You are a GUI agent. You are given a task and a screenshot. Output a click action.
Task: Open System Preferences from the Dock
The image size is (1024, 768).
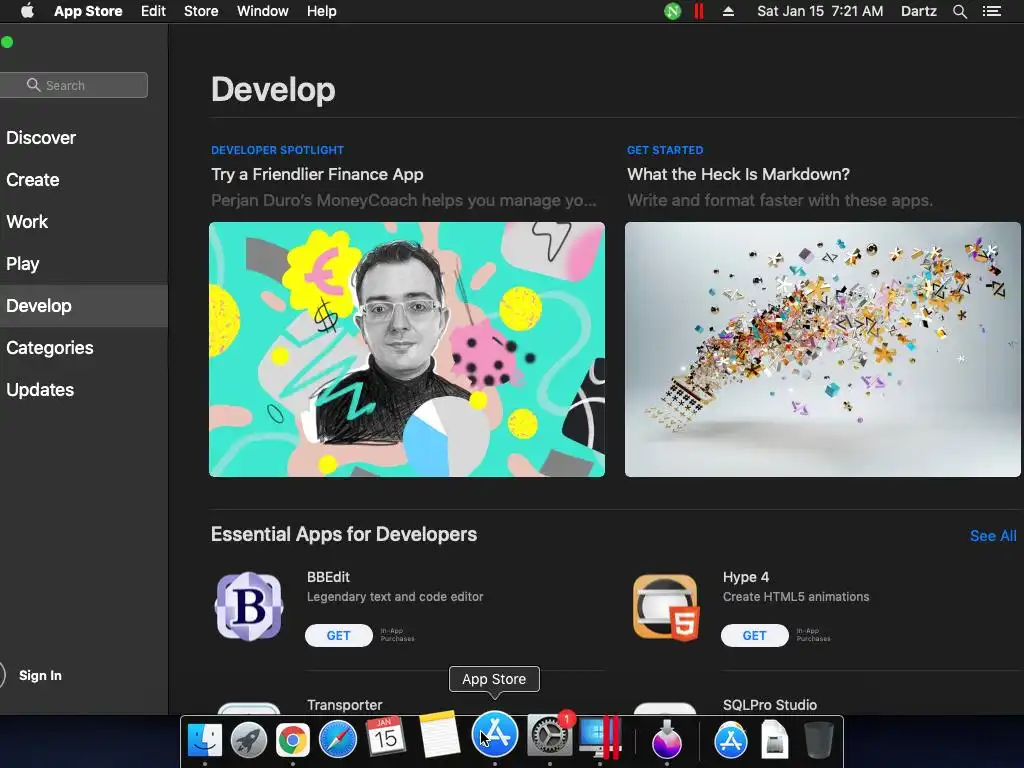point(549,737)
